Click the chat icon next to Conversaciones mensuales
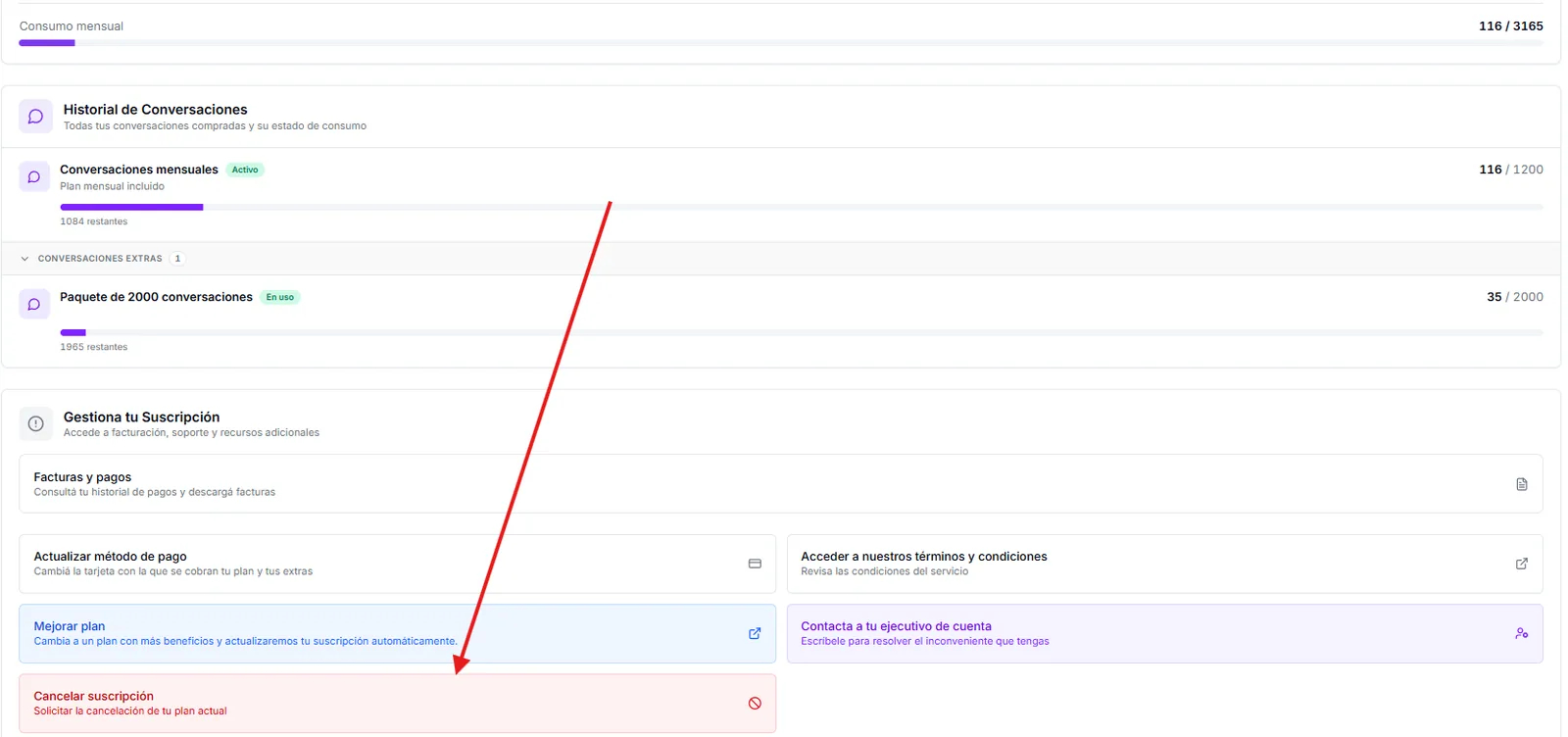The height and width of the screenshot is (737, 1568). (x=34, y=177)
